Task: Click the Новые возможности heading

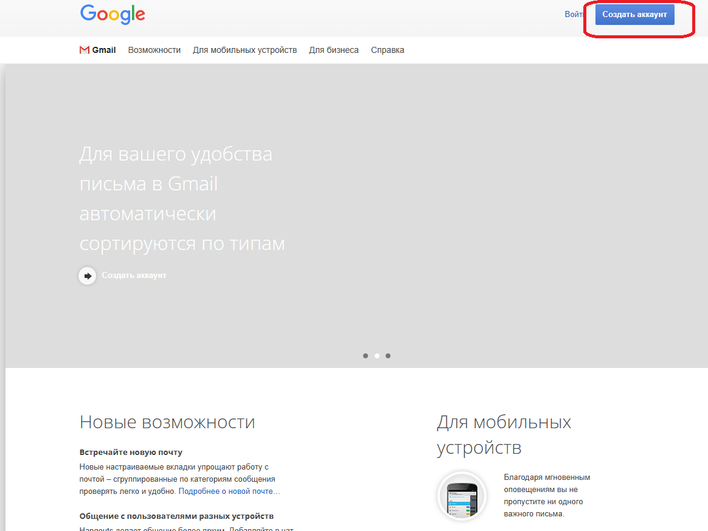Action: click(167, 422)
